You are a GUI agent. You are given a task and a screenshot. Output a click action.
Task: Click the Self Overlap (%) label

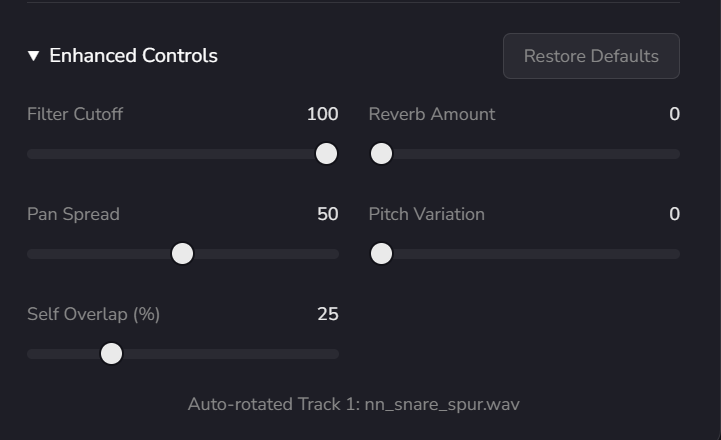93,314
